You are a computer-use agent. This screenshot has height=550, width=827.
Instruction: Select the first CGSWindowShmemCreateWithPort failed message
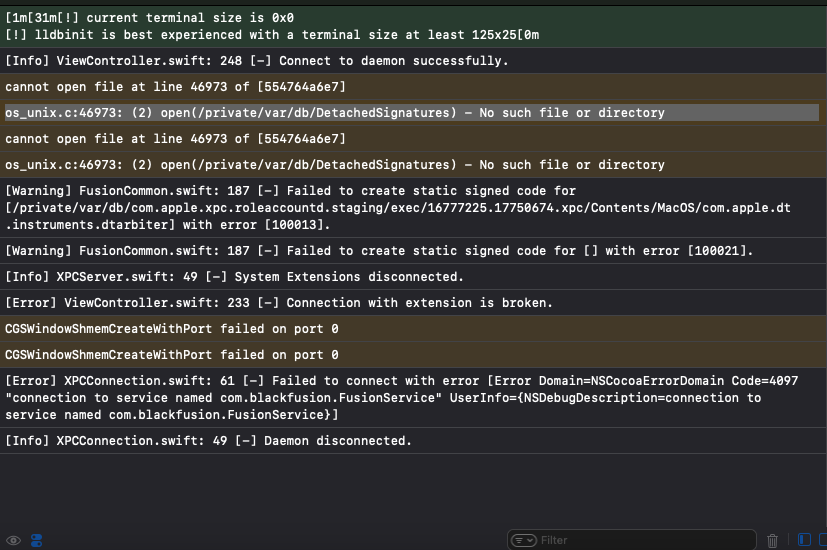click(171, 328)
